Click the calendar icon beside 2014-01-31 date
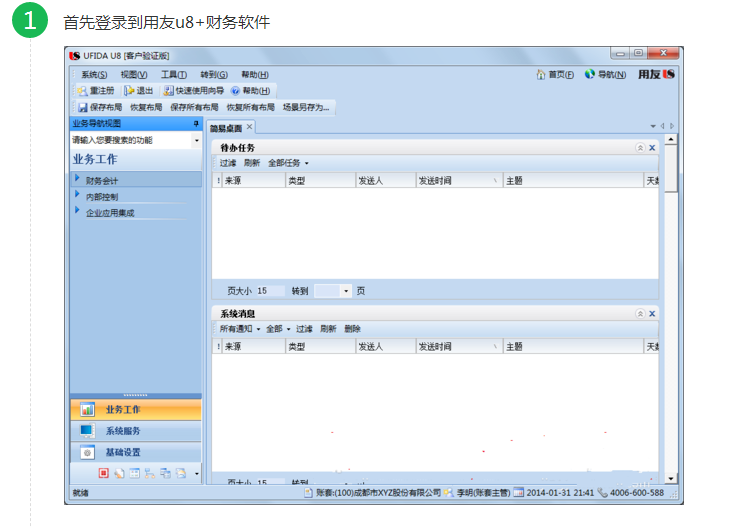Viewport: 730px width, 527px height. [x=519, y=493]
